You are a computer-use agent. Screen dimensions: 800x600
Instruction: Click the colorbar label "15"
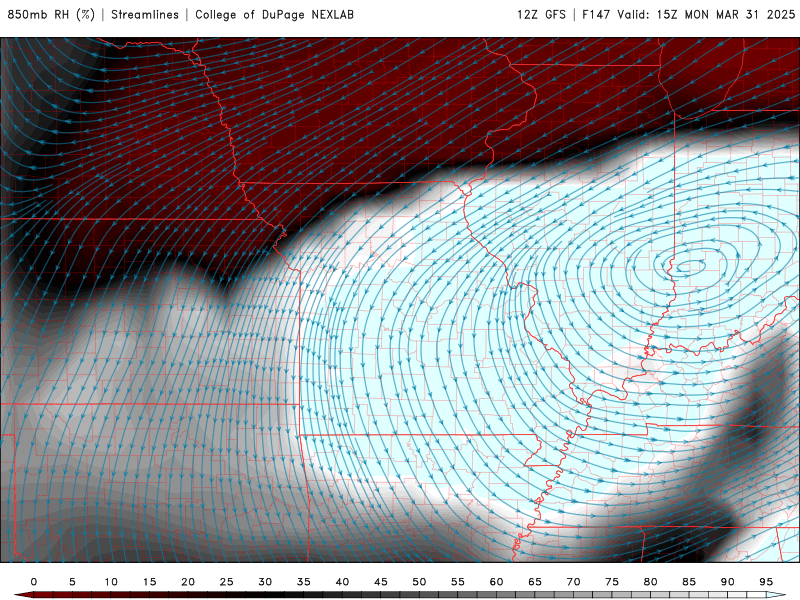point(149,582)
